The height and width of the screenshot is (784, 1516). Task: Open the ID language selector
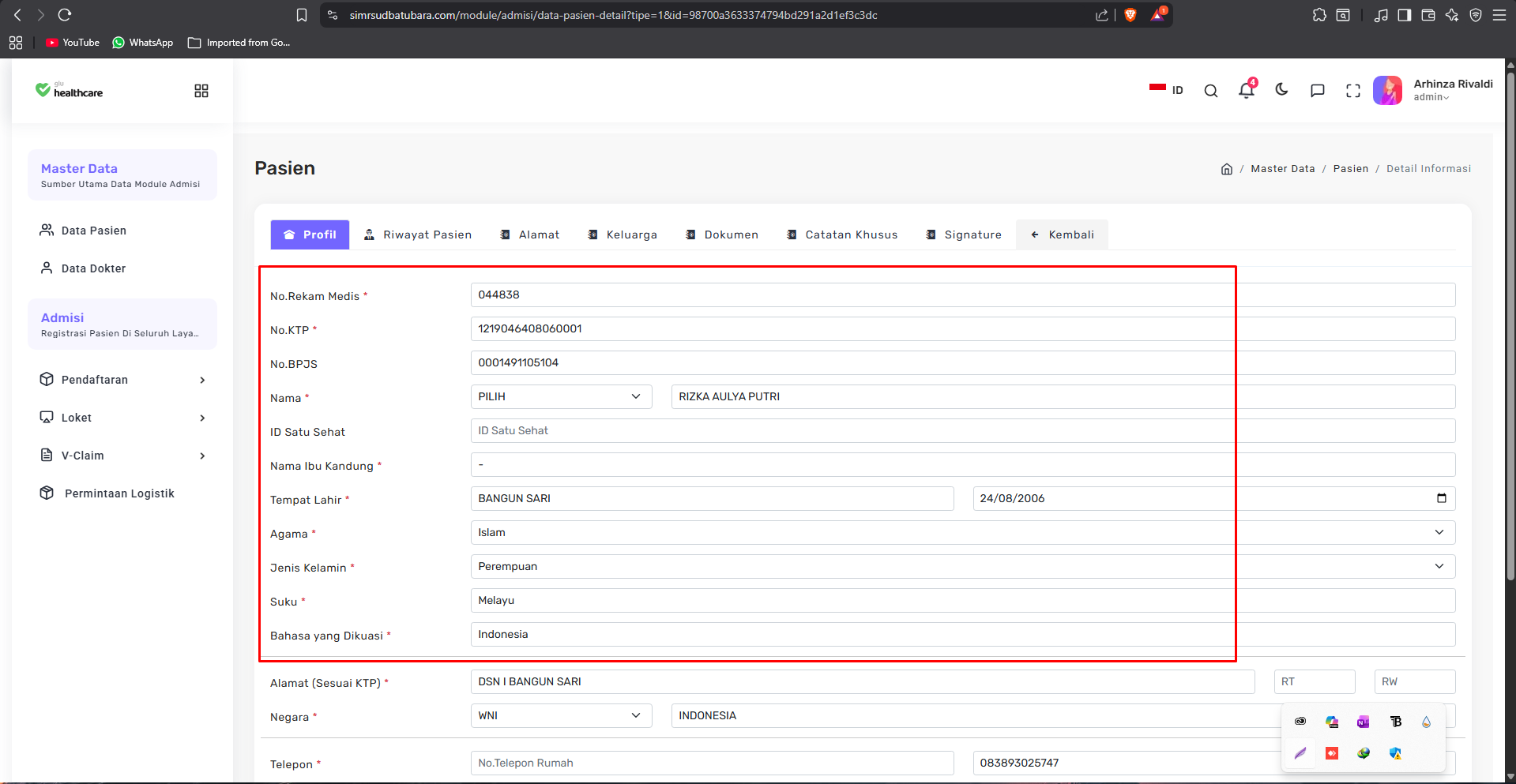tap(1166, 90)
